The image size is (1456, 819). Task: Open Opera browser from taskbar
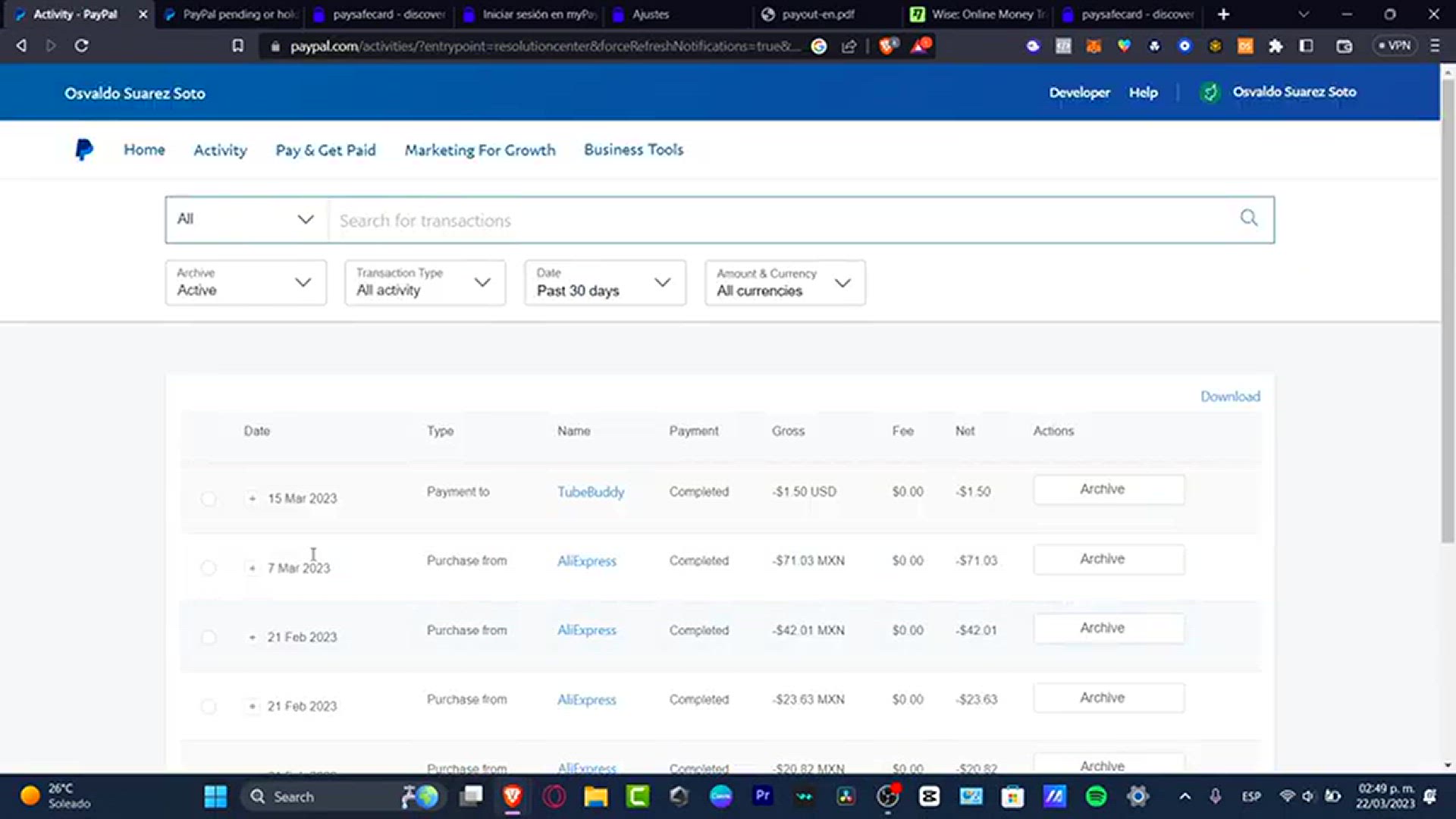554,796
